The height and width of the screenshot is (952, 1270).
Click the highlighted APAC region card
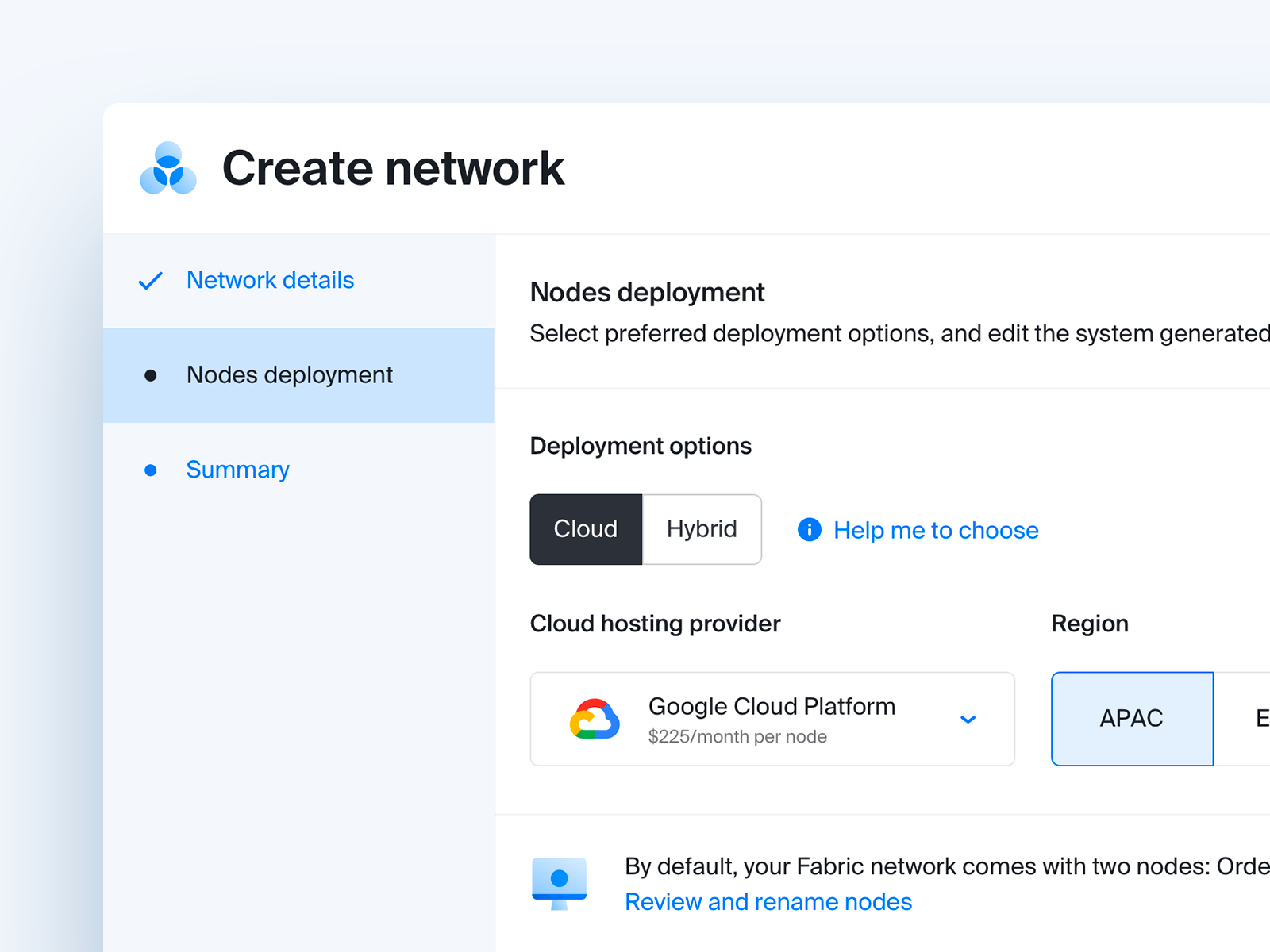[1131, 719]
